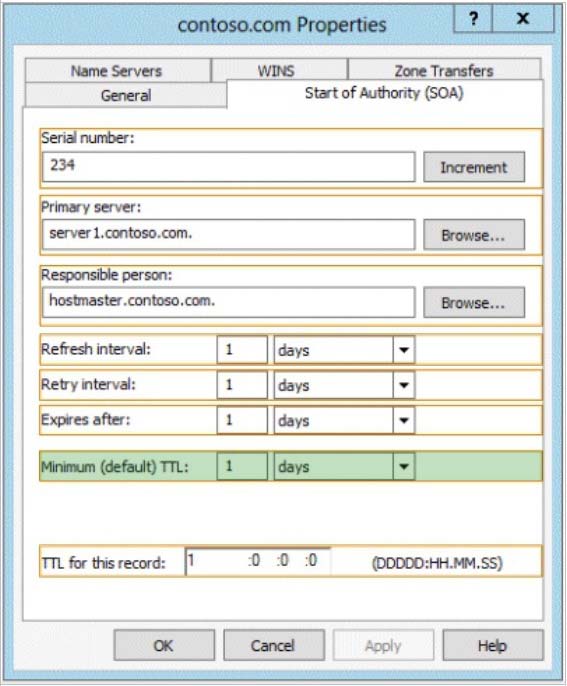Click the Increment serial number button
The image size is (567, 686).
coord(474,167)
